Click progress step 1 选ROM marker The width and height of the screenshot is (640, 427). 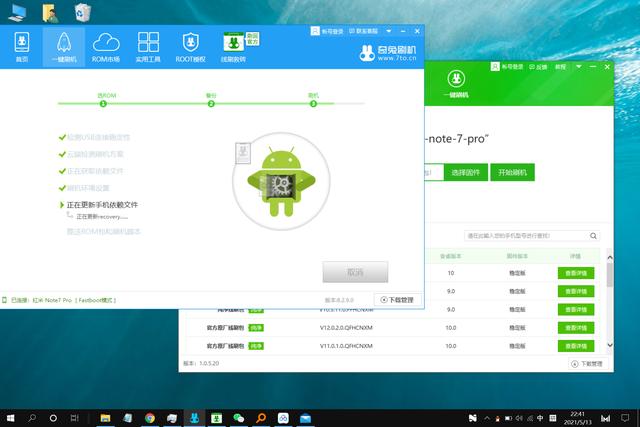coord(103,104)
